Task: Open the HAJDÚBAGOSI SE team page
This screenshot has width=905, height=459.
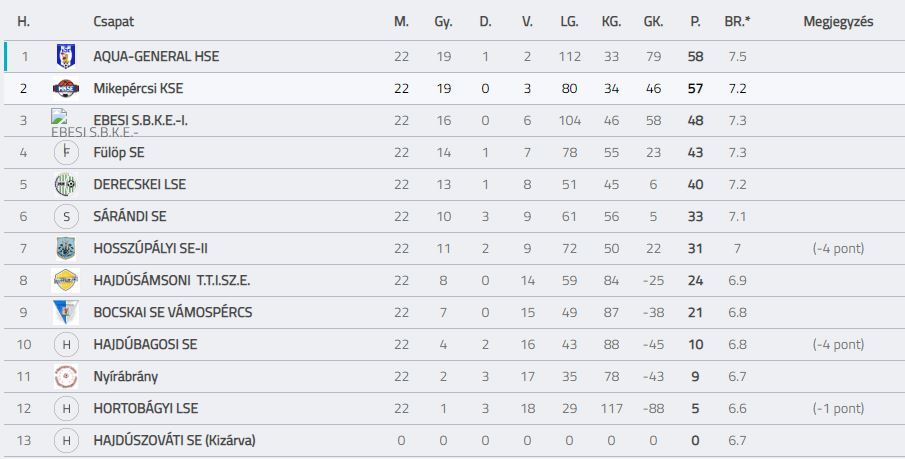Action: click(x=145, y=345)
